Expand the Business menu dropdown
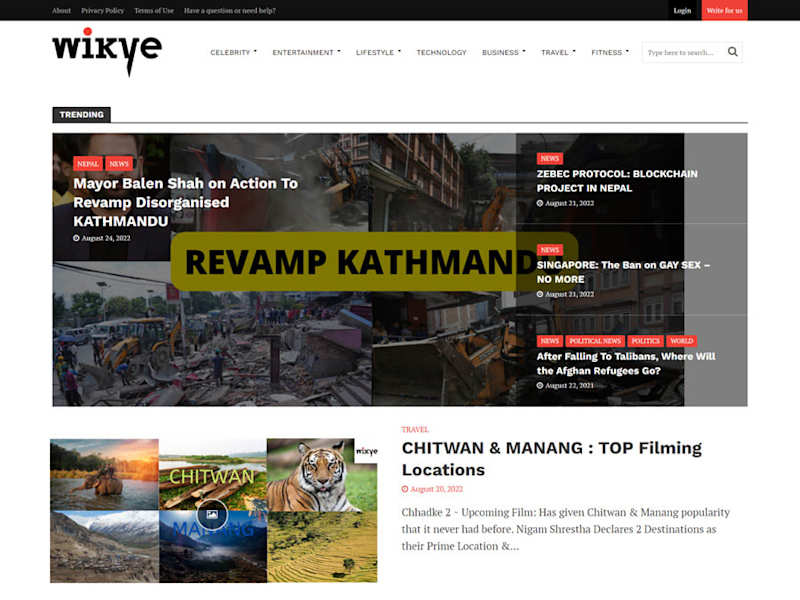The width and height of the screenshot is (800, 600). 504,52
